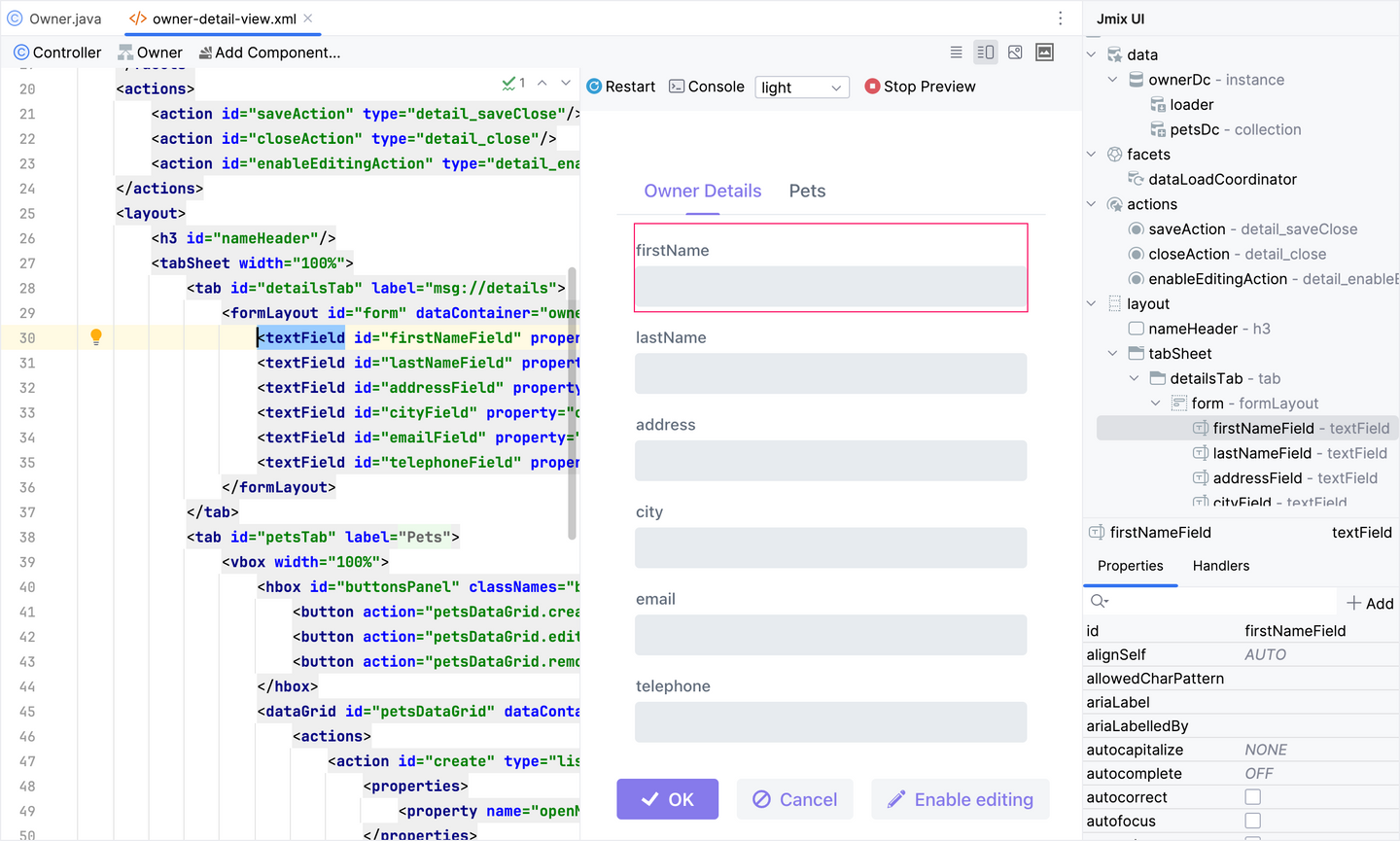
Task: Click the inspection checkmark indicator
Action: (x=513, y=84)
